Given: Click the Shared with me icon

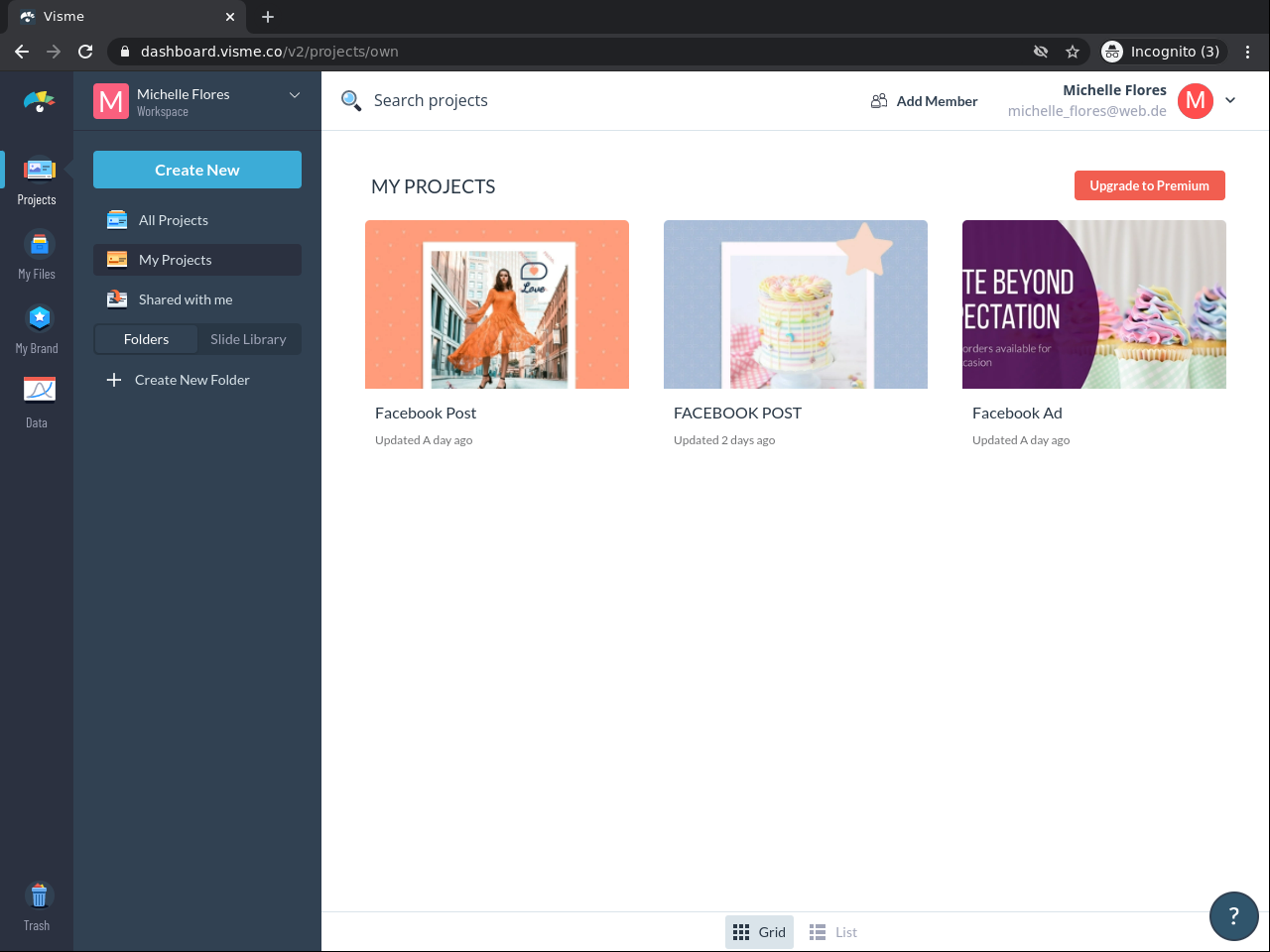Looking at the screenshot, I should click(117, 299).
